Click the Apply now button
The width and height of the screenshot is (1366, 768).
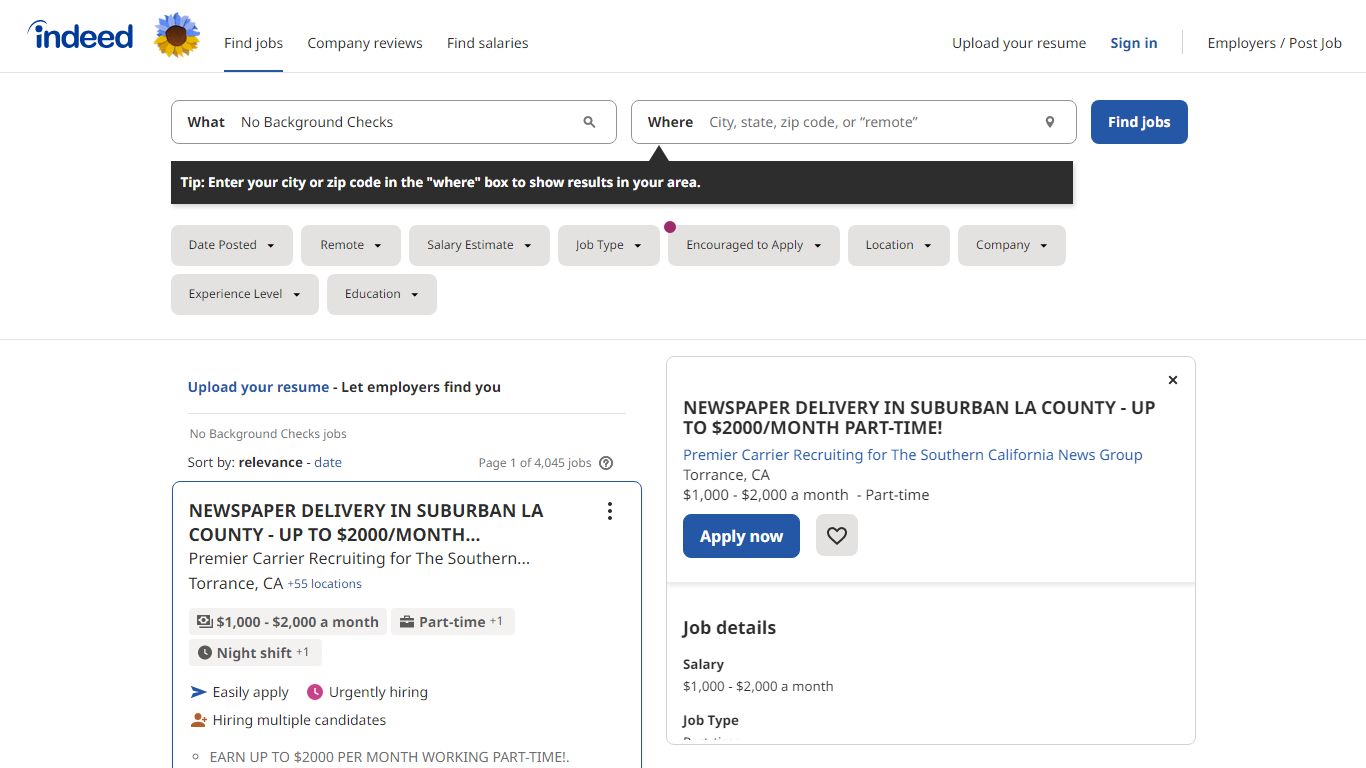coord(741,536)
